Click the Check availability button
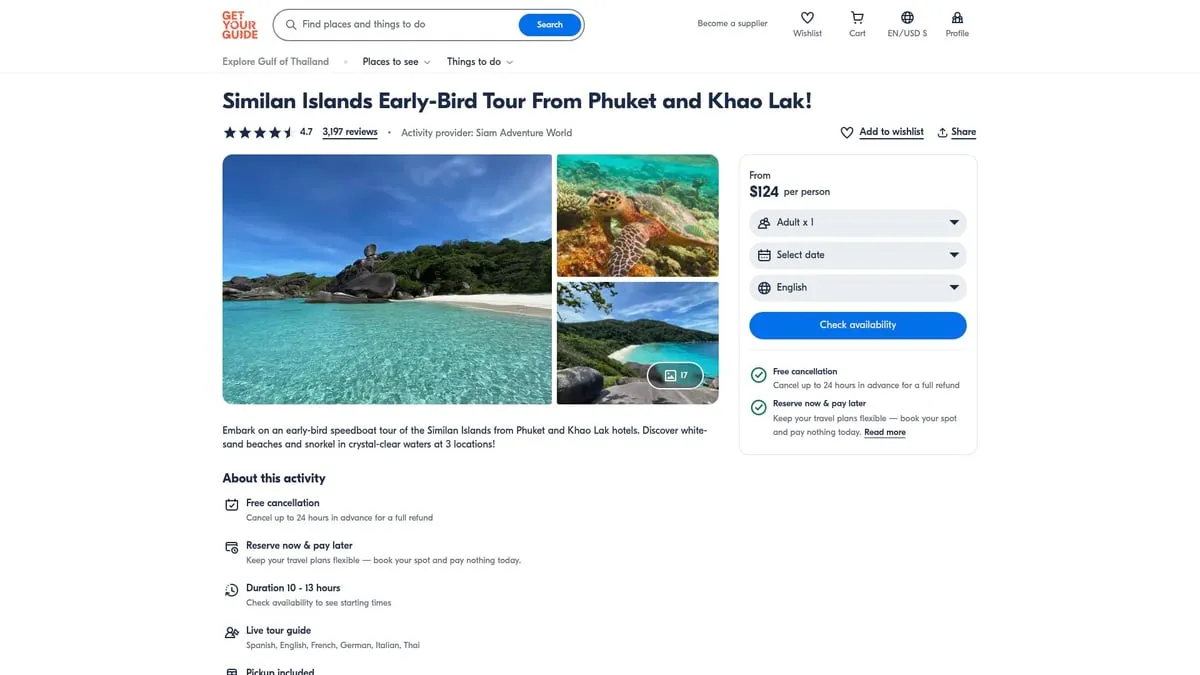This screenshot has width=1200, height=675. point(857,324)
